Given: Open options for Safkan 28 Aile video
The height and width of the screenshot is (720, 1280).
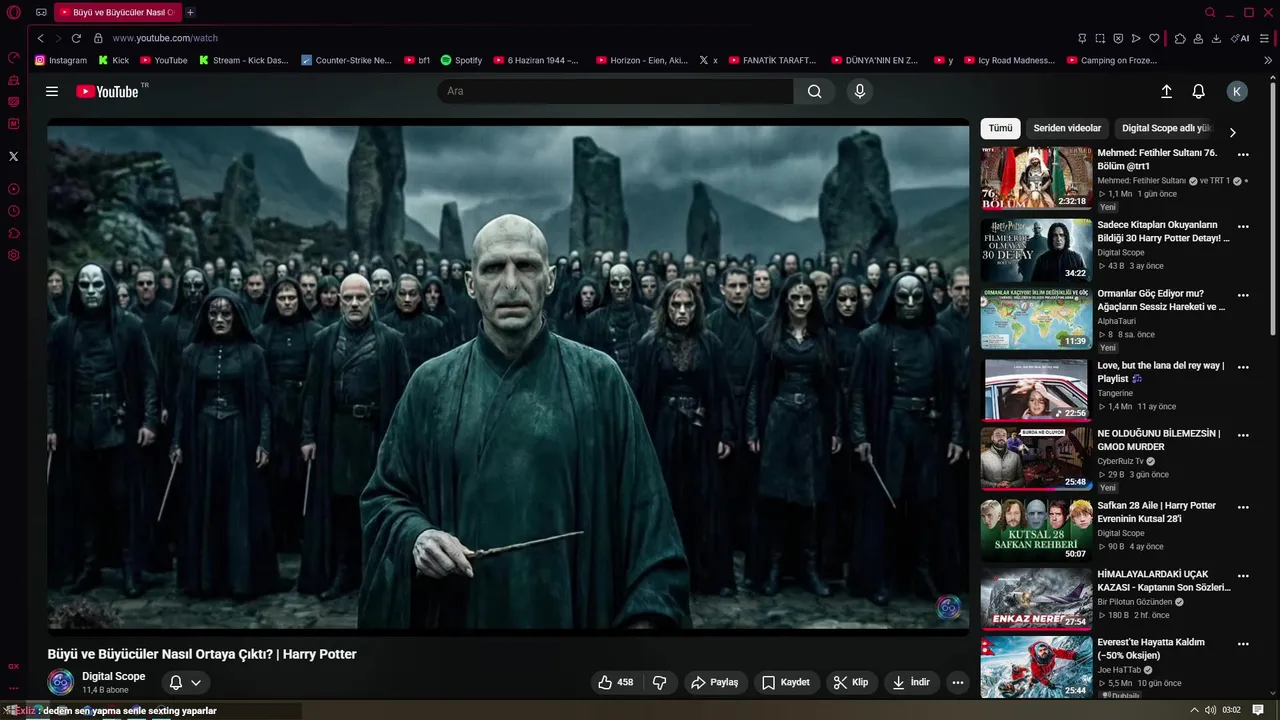Looking at the screenshot, I should (1243, 507).
